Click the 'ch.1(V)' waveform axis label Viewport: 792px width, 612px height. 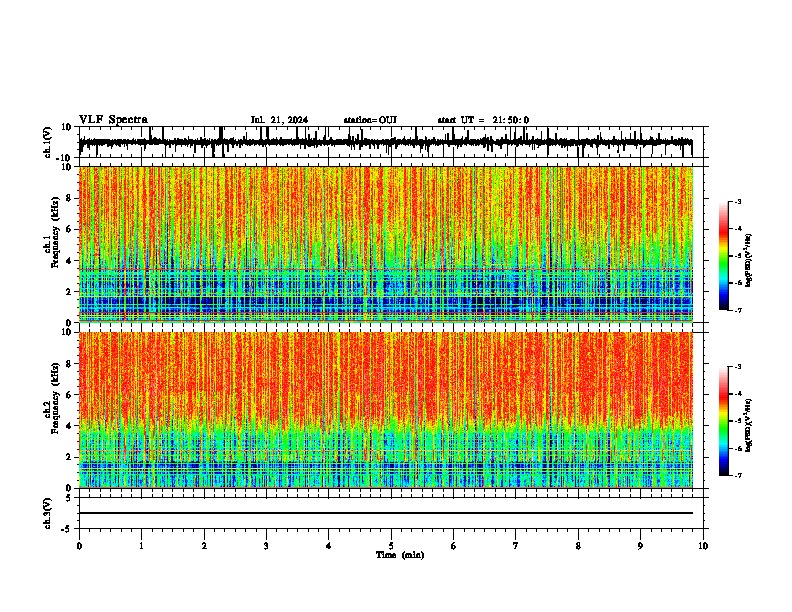click(x=48, y=142)
